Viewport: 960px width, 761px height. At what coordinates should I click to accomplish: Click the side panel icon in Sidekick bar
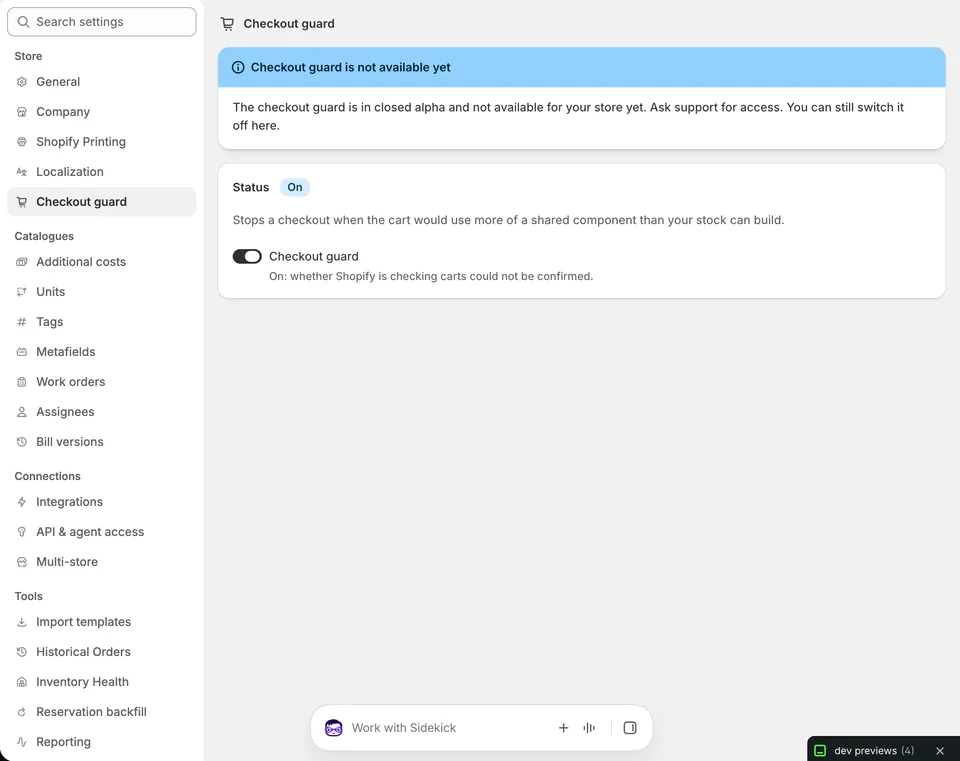point(630,727)
